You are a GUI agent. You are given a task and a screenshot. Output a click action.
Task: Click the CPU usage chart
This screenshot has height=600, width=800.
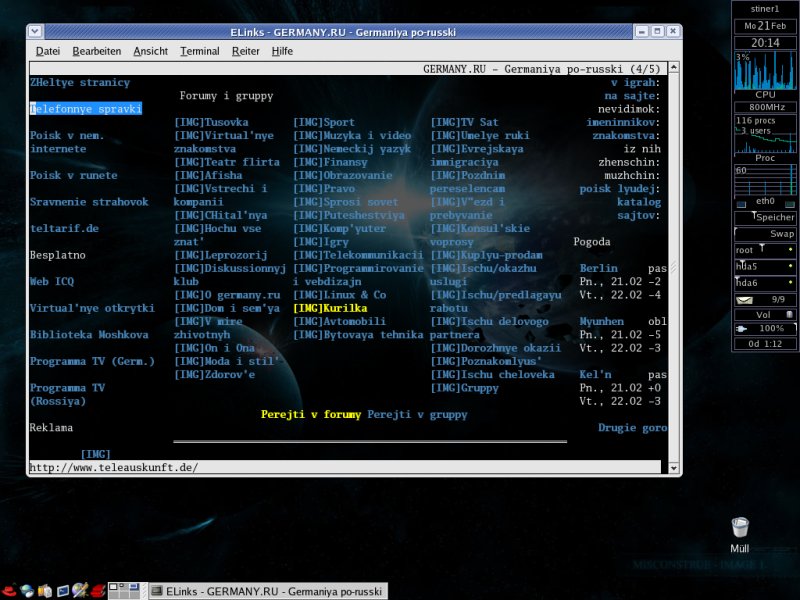click(765, 70)
